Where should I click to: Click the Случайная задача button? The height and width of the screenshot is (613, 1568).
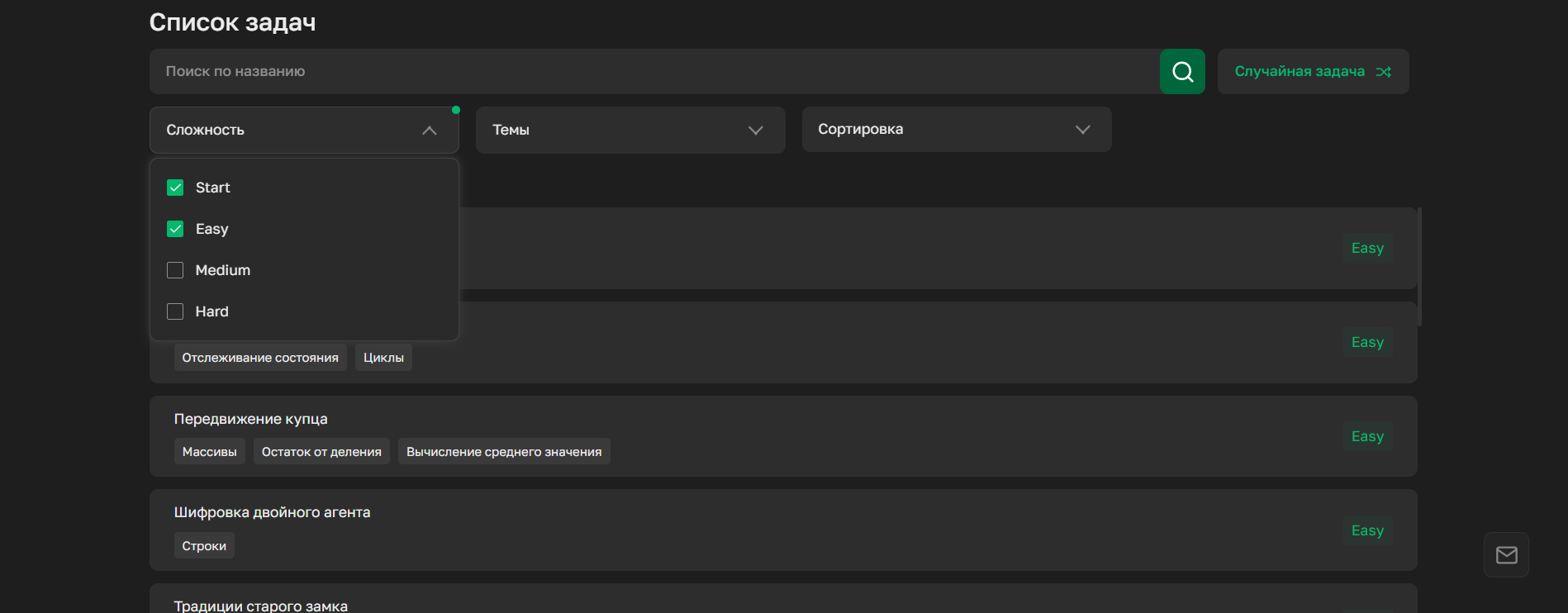pos(1313,72)
